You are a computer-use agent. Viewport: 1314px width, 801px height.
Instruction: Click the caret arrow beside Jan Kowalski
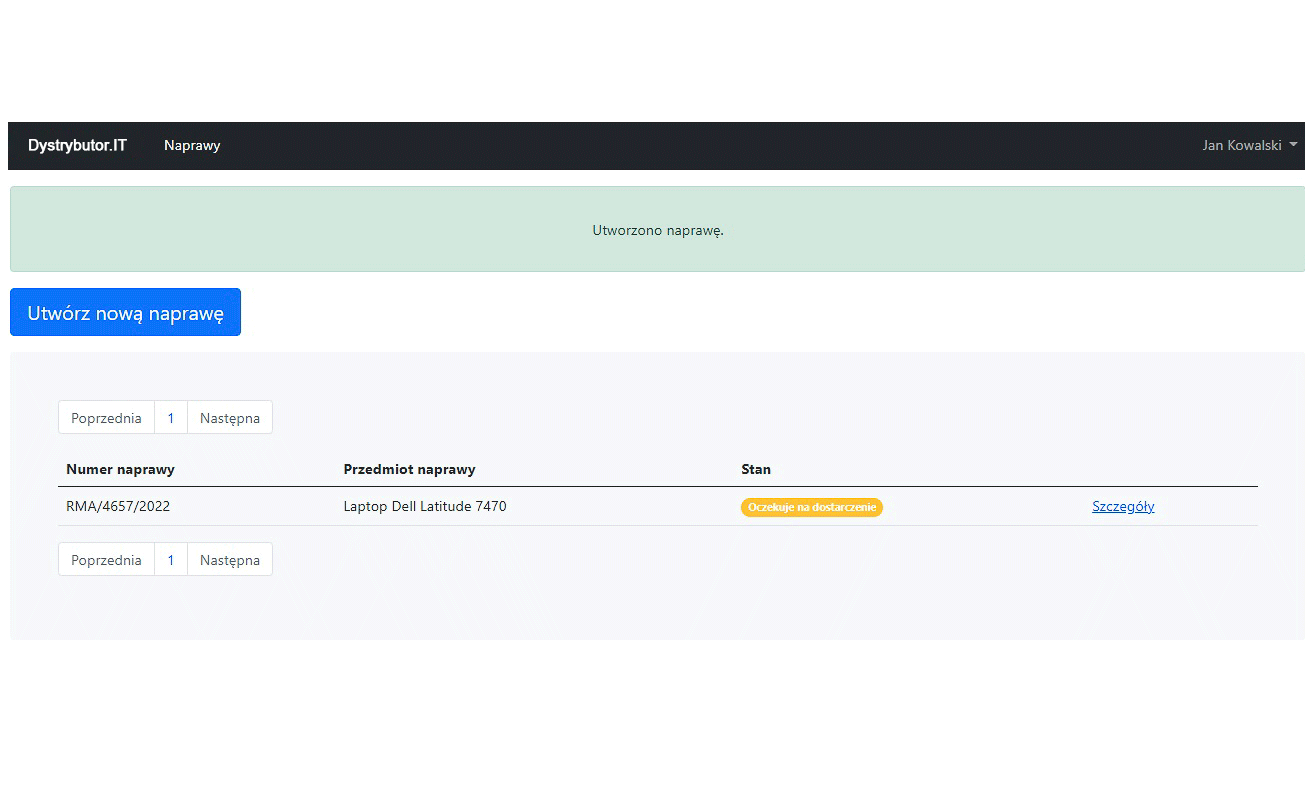pyautogui.click(x=1293, y=145)
